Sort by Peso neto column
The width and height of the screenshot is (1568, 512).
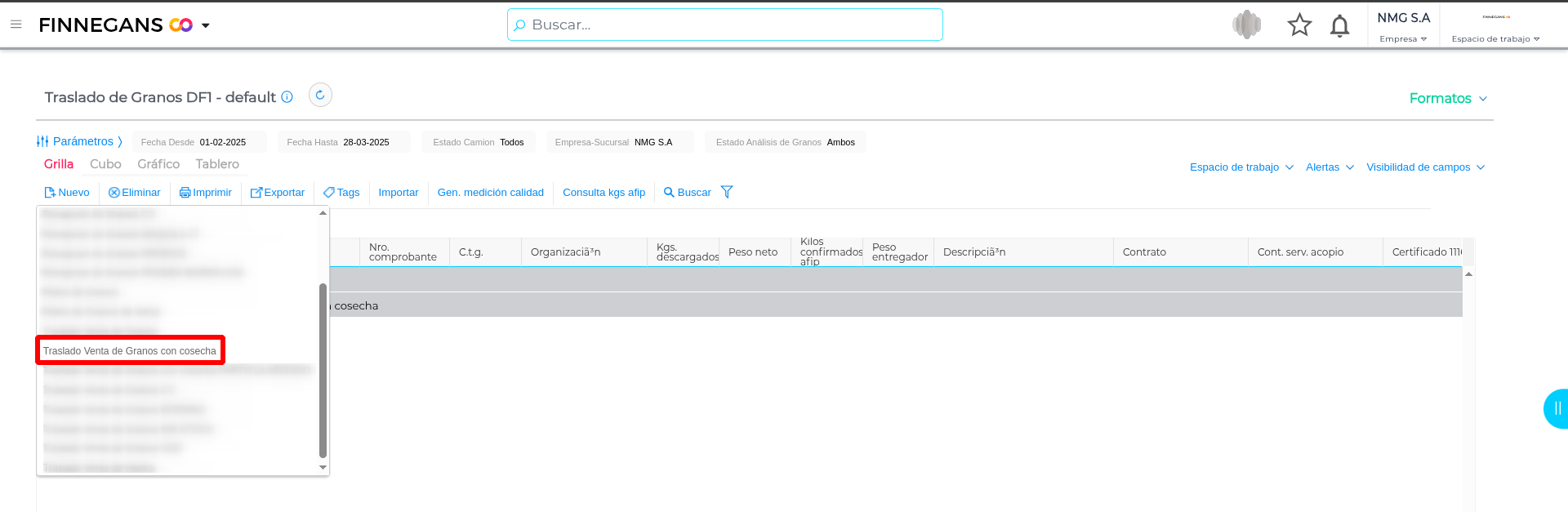pos(755,252)
